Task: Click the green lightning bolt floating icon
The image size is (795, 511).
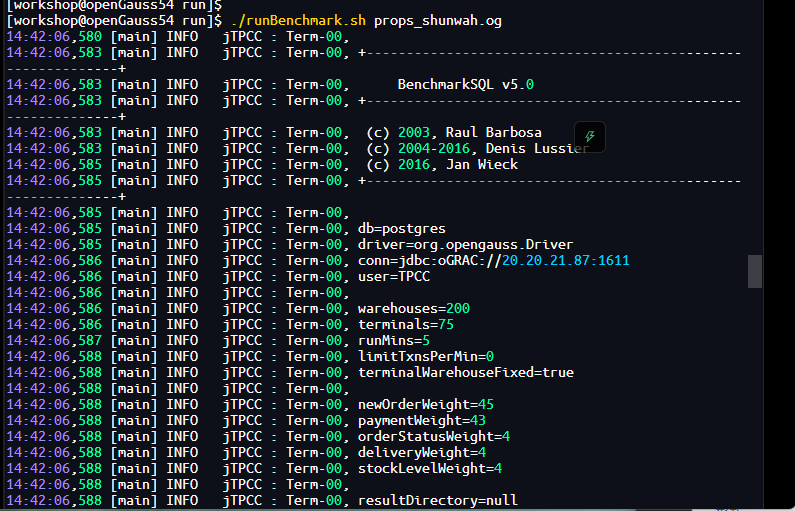Action: click(x=590, y=136)
